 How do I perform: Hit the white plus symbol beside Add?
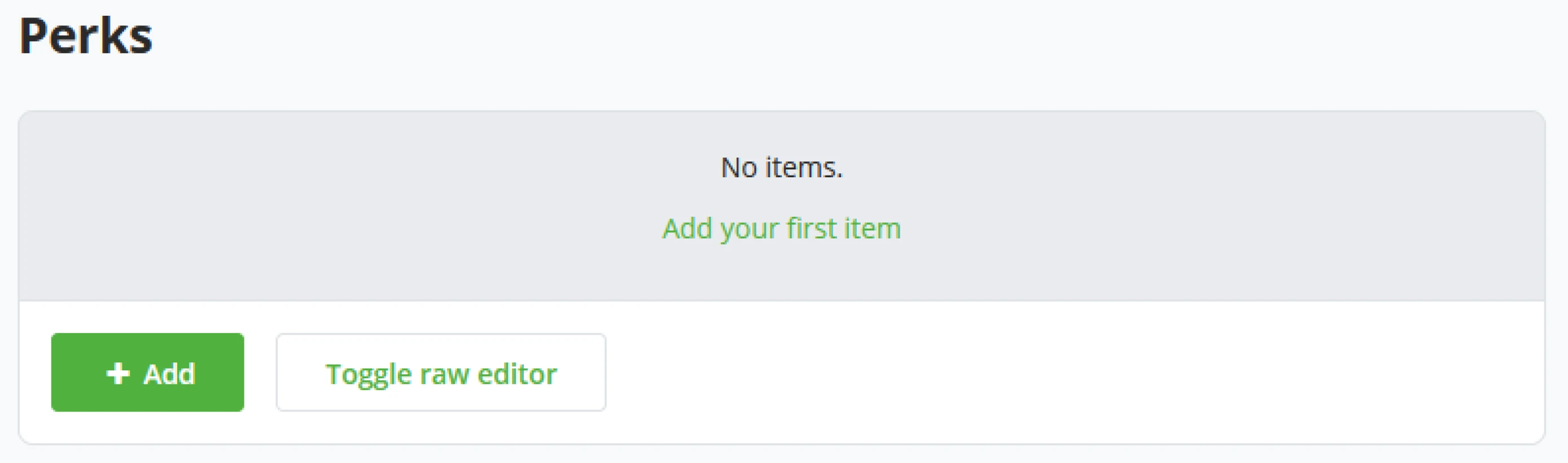click(117, 373)
